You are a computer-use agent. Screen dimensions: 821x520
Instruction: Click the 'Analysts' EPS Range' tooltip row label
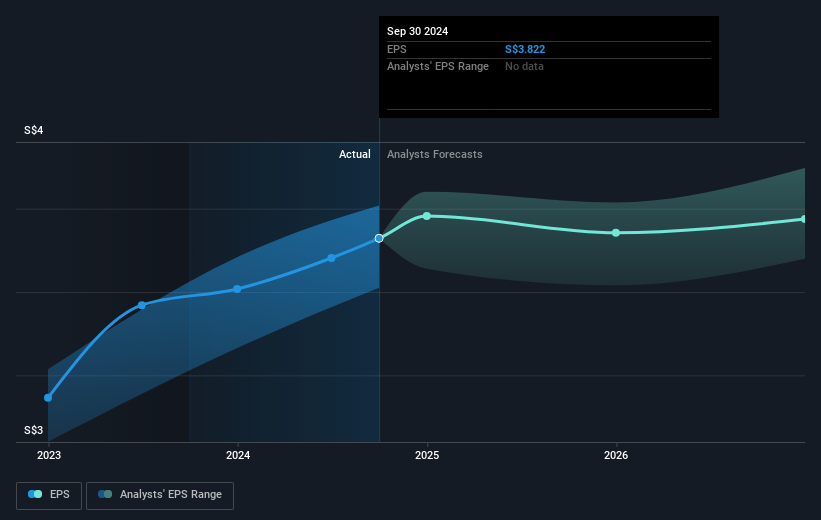pyautogui.click(x=438, y=67)
